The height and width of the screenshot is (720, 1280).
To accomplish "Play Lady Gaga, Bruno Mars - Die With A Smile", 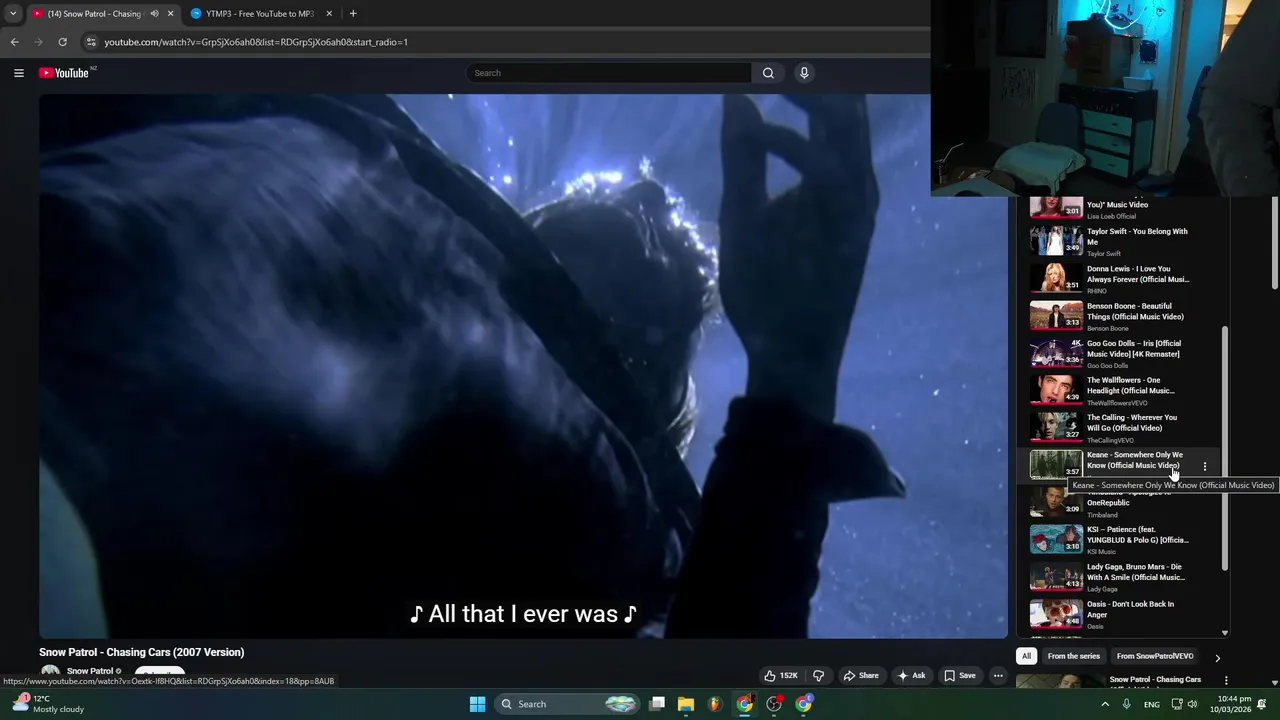I will (x=1125, y=577).
